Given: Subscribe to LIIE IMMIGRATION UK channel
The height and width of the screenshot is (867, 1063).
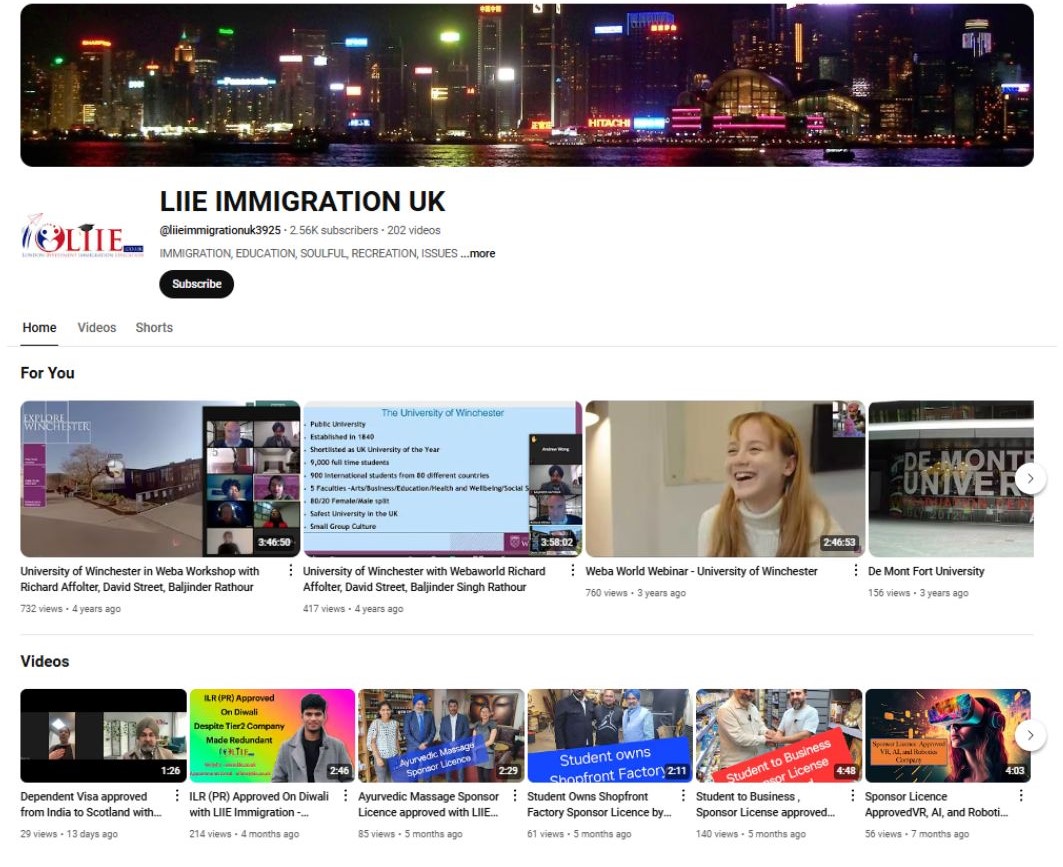Looking at the screenshot, I should tap(197, 284).
